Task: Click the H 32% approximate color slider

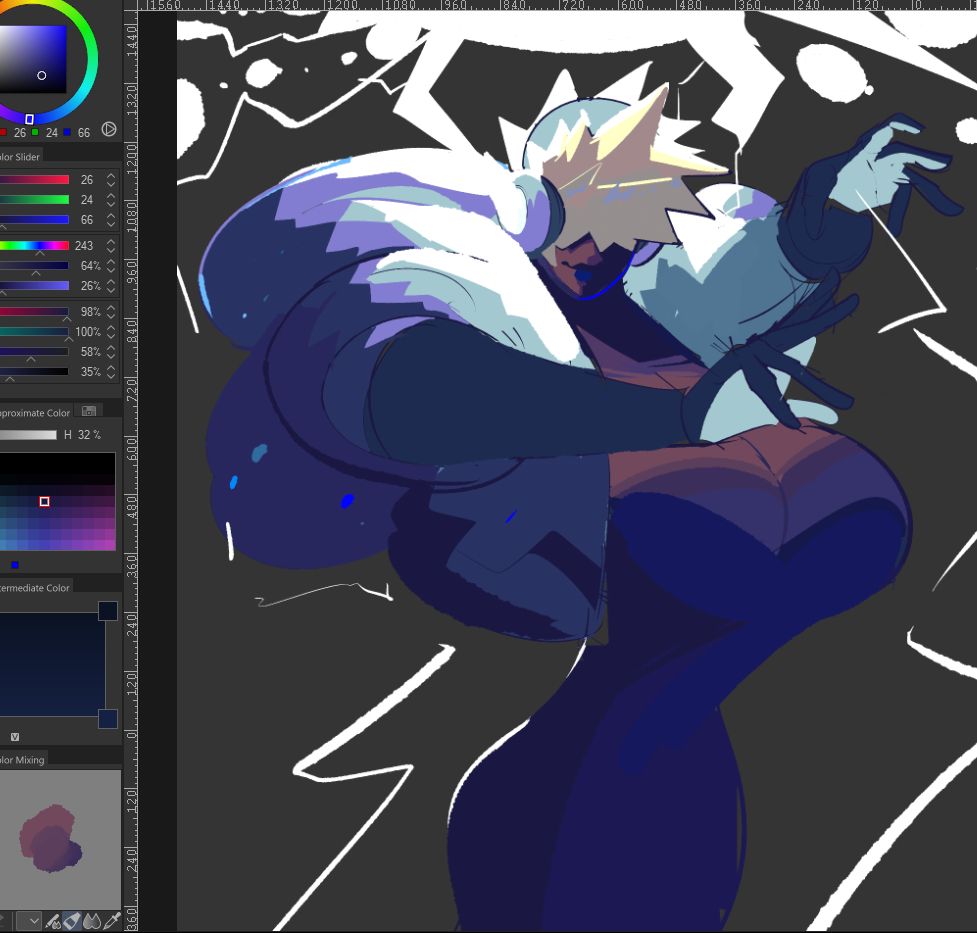Action: (28, 434)
